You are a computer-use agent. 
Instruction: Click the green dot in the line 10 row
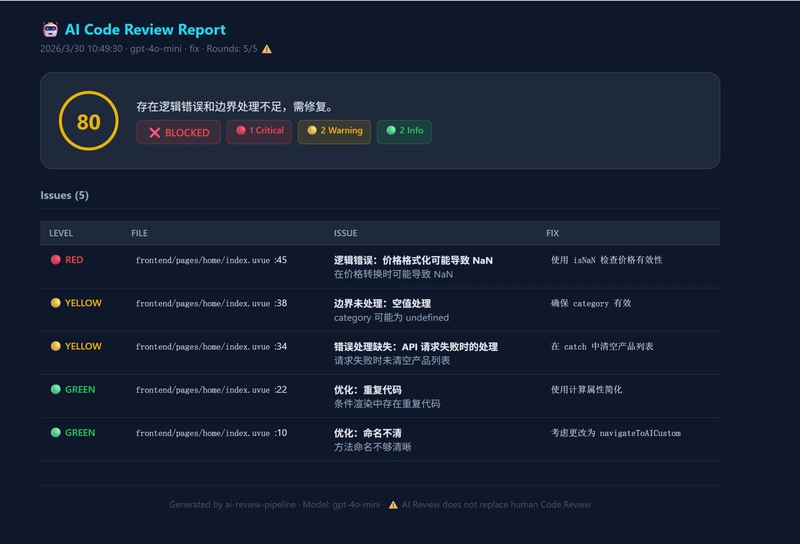click(x=56, y=432)
